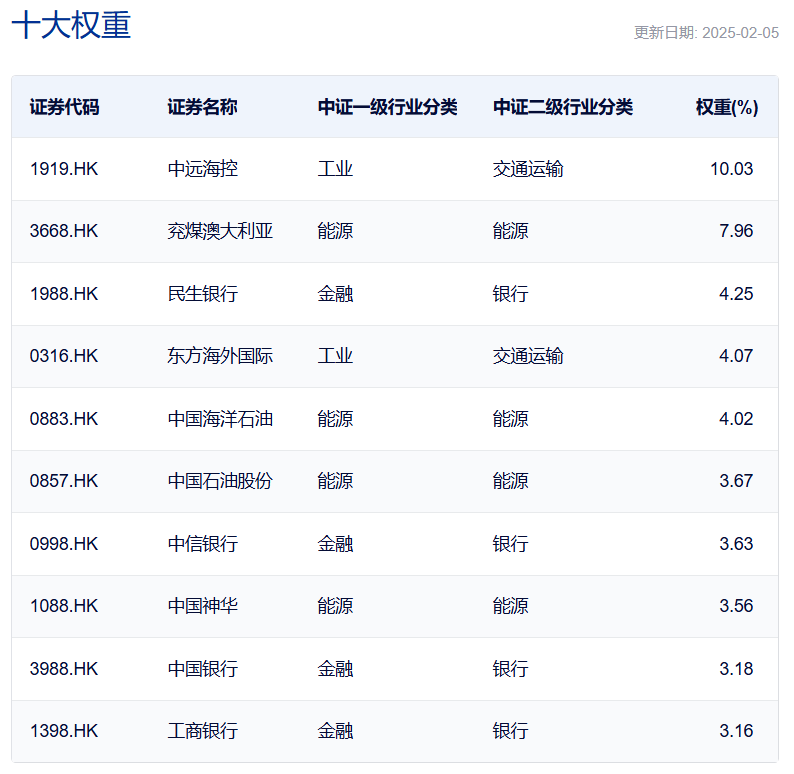Image resolution: width=794 pixels, height=774 pixels.
Task: Select the 东方海外国际 row name
Action: [x=220, y=356]
